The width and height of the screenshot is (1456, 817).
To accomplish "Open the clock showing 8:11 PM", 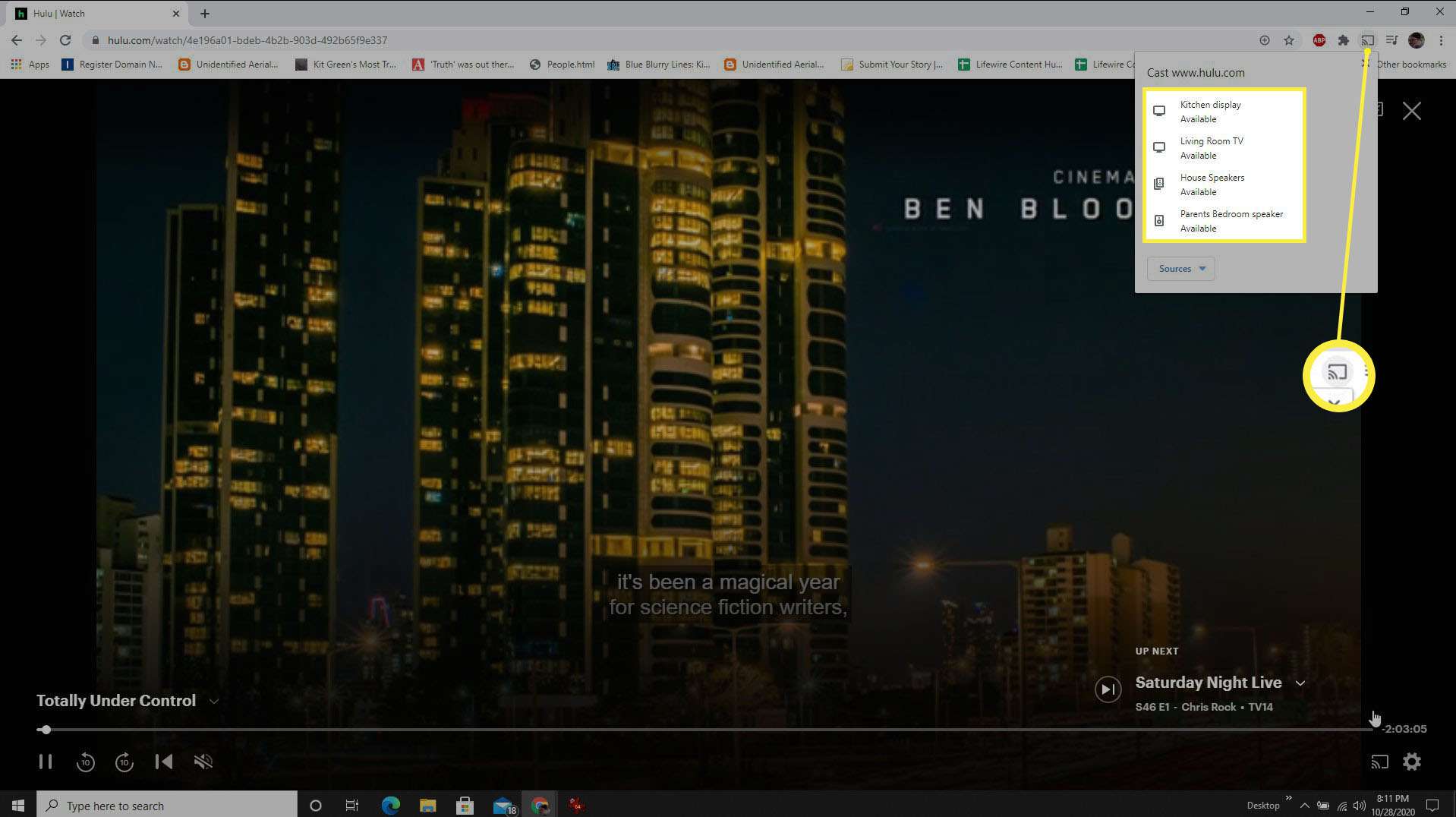I will [1393, 805].
